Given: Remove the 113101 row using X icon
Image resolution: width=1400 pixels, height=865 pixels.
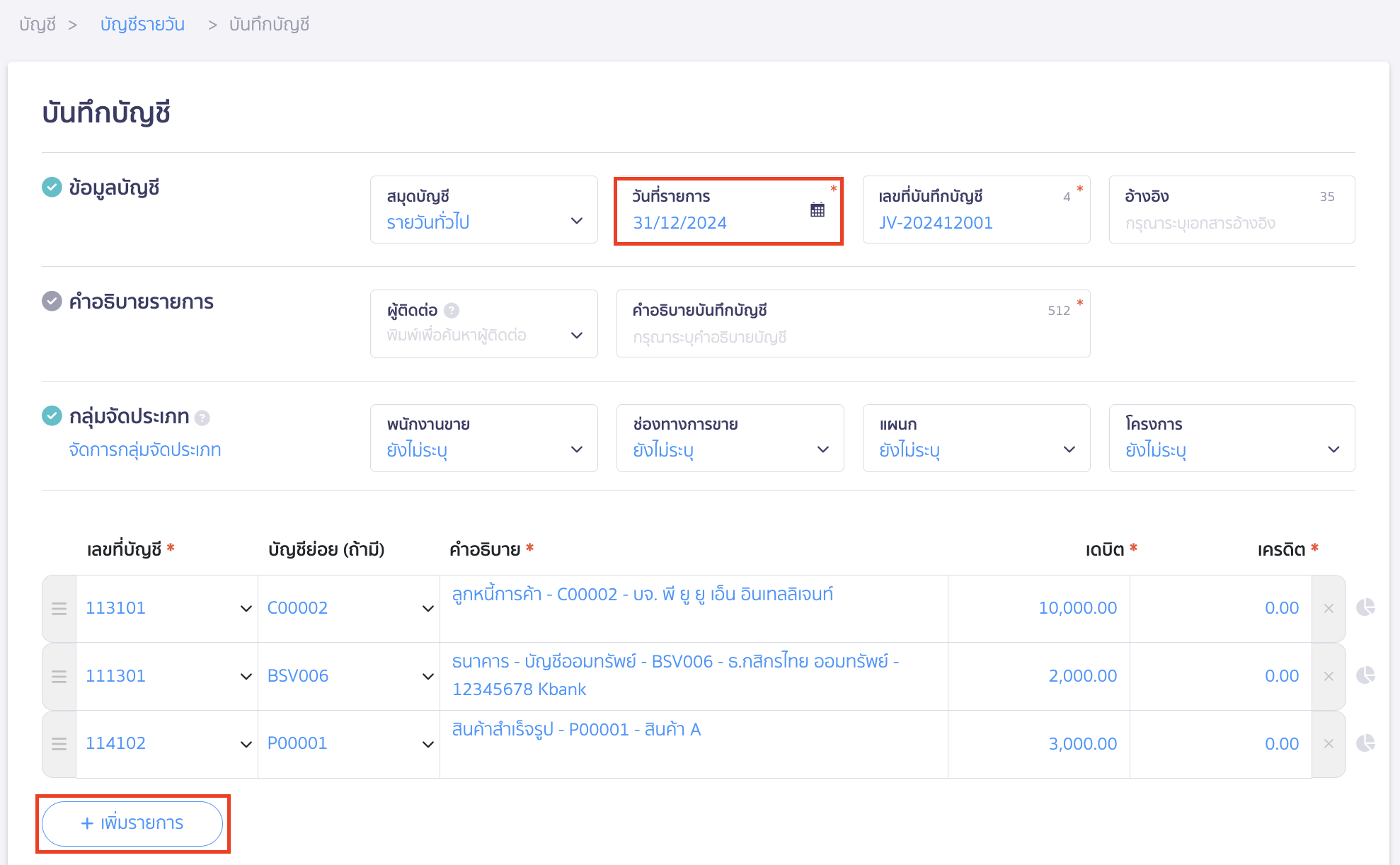Looking at the screenshot, I should [x=1329, y=609].
